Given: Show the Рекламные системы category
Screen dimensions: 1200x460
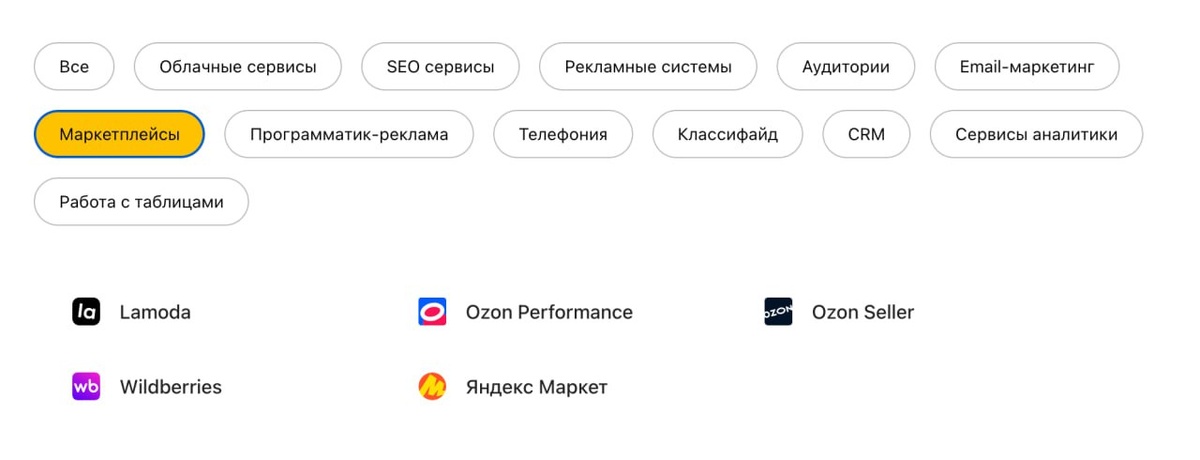Looking at the screenshot, I should click(x=648, y=67).
